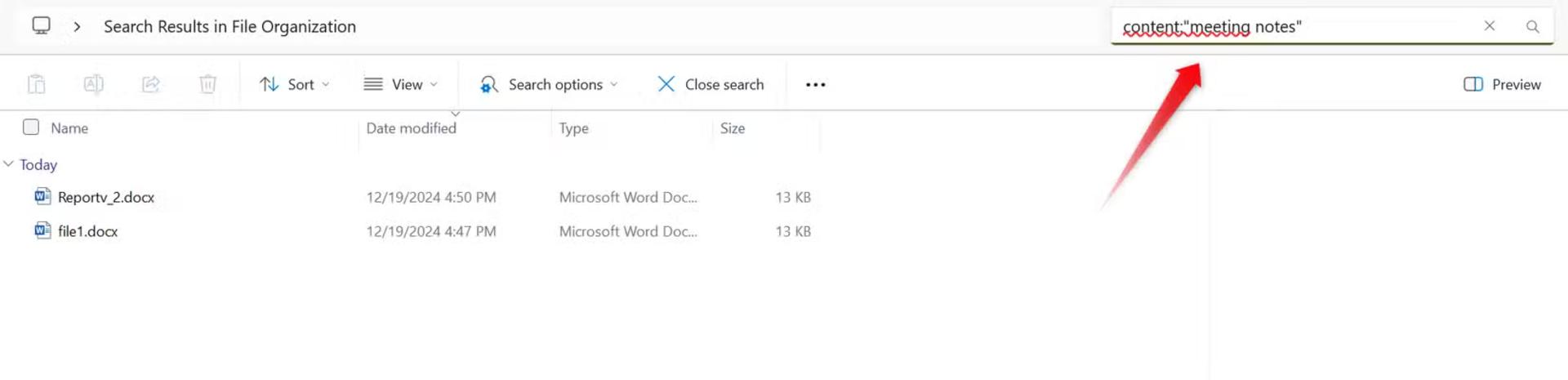Click the breadcrumb chevron arrow
The image size is (1568, 380).
pos(77,26)
